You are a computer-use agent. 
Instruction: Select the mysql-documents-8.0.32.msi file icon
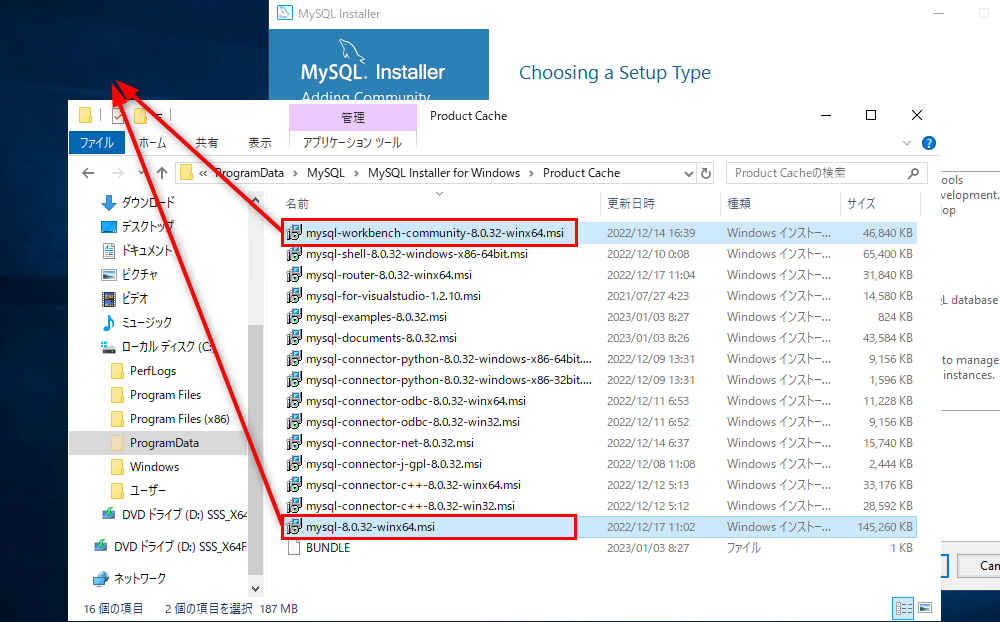point(294,338)
